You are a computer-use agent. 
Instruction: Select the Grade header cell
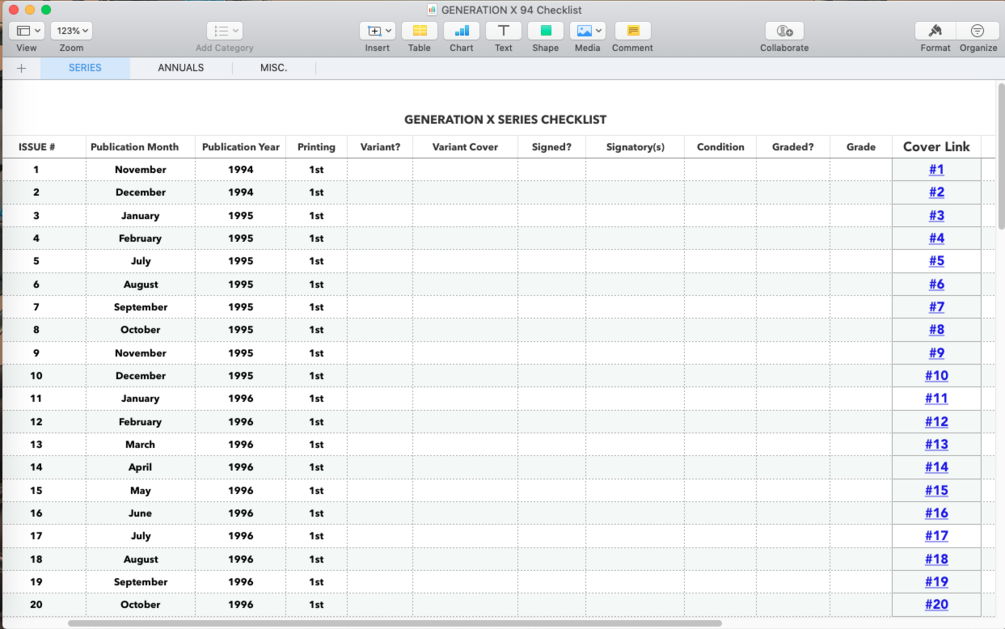point(861,147)
